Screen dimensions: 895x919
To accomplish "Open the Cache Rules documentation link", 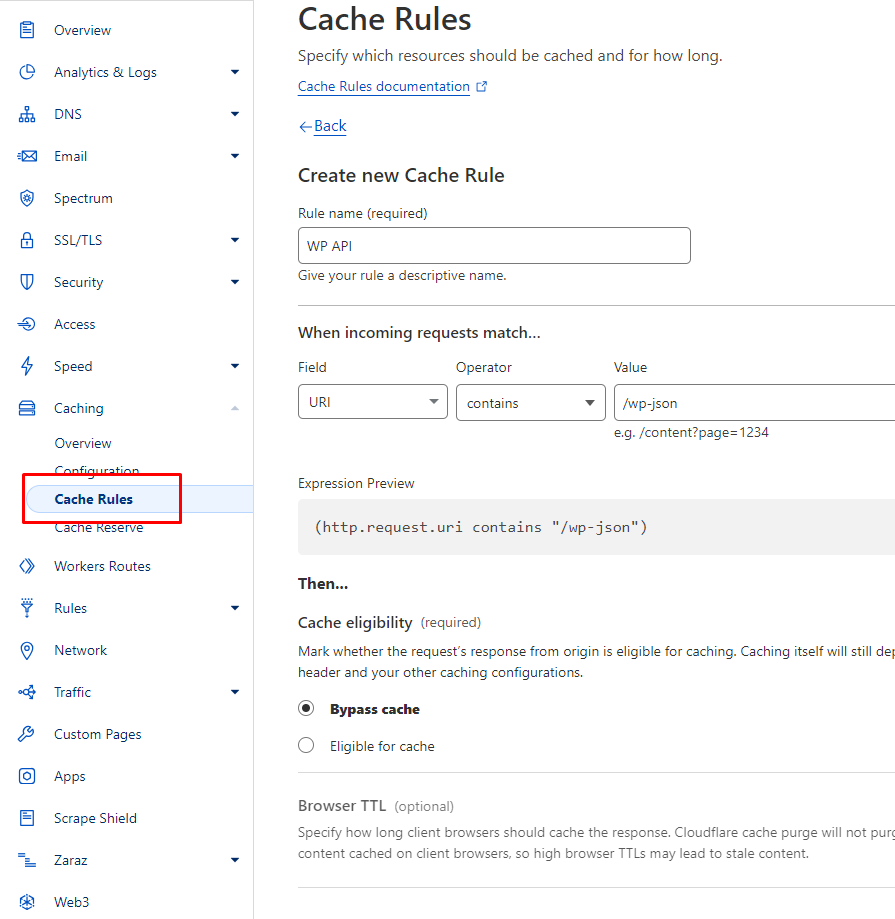I will (384, 87).
